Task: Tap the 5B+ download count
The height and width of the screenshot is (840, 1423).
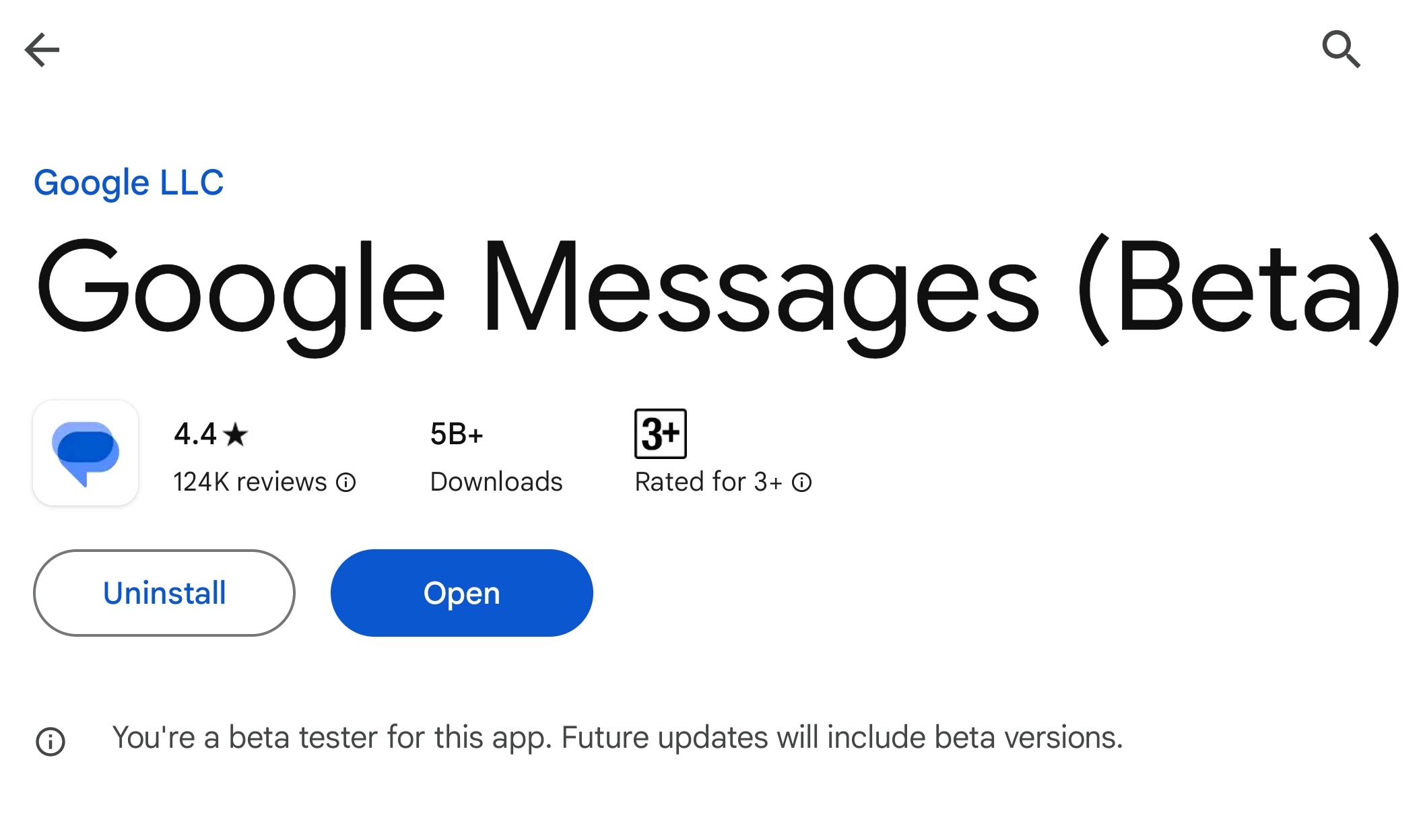Action: click(457, 434)
